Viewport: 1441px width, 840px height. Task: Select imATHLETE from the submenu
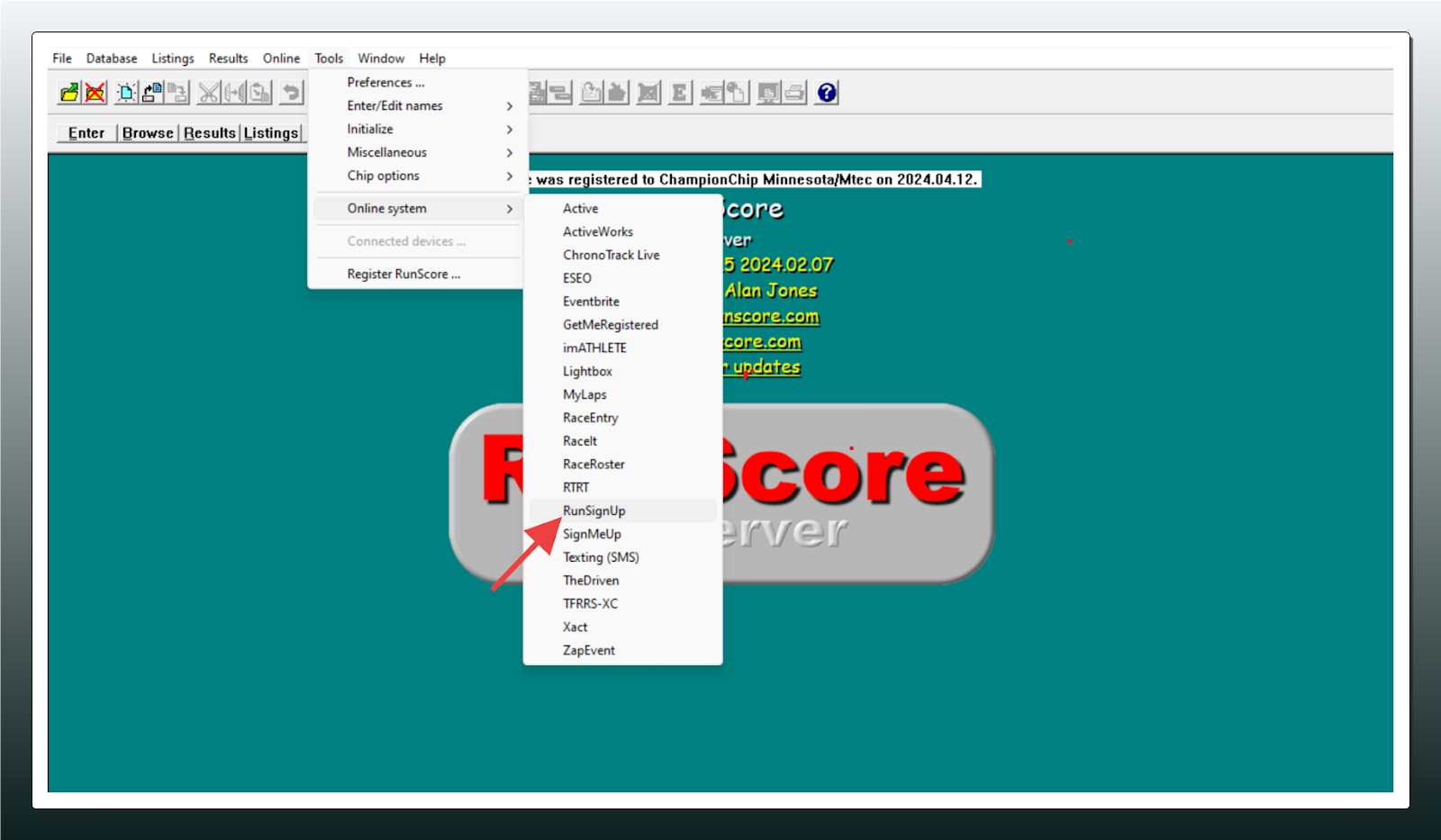[x=622, y=348]
